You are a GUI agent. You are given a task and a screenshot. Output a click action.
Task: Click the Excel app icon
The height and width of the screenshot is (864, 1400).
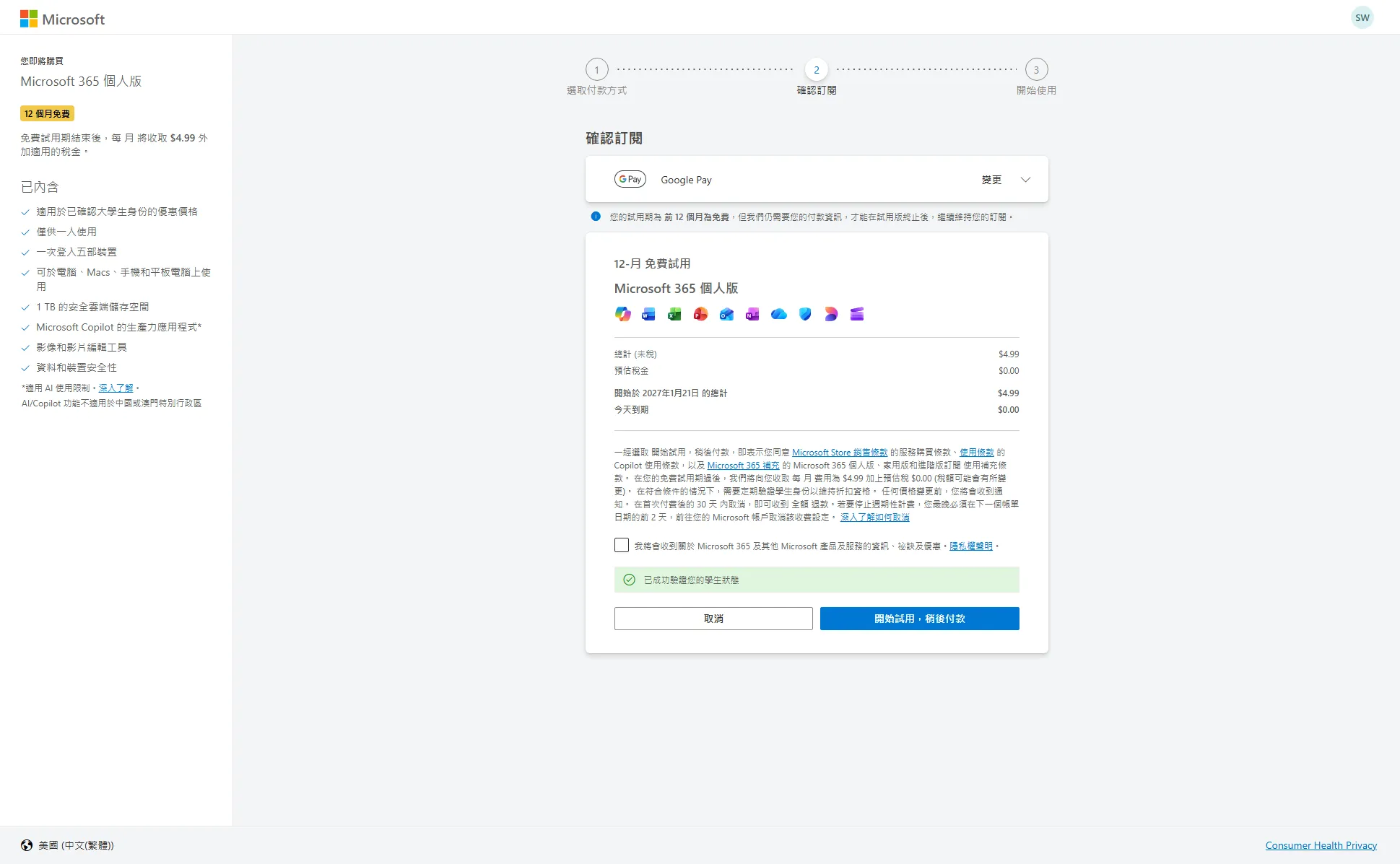tap(674, 314)
